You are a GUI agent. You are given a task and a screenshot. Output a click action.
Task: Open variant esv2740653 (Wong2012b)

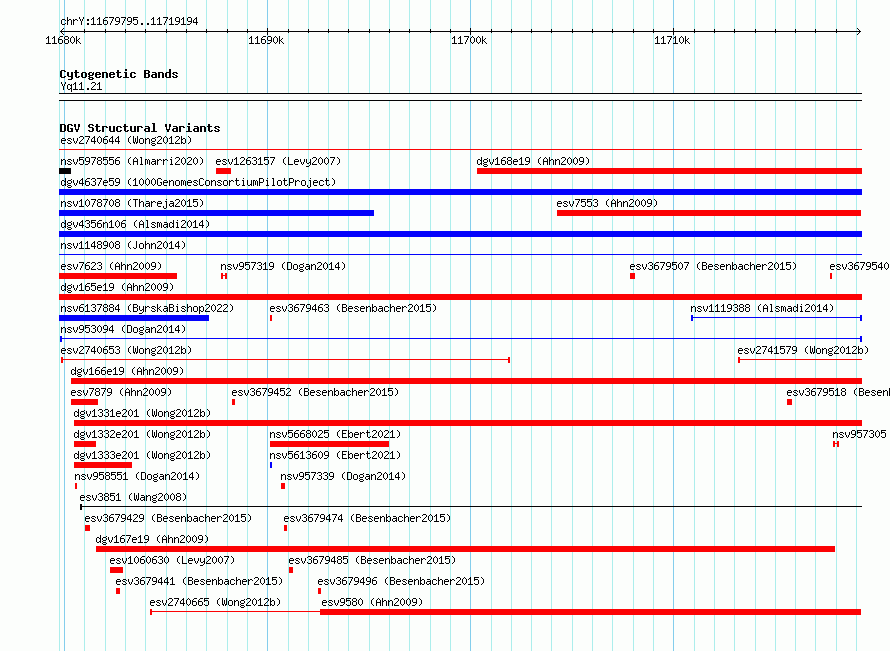[x=126, y=350]
